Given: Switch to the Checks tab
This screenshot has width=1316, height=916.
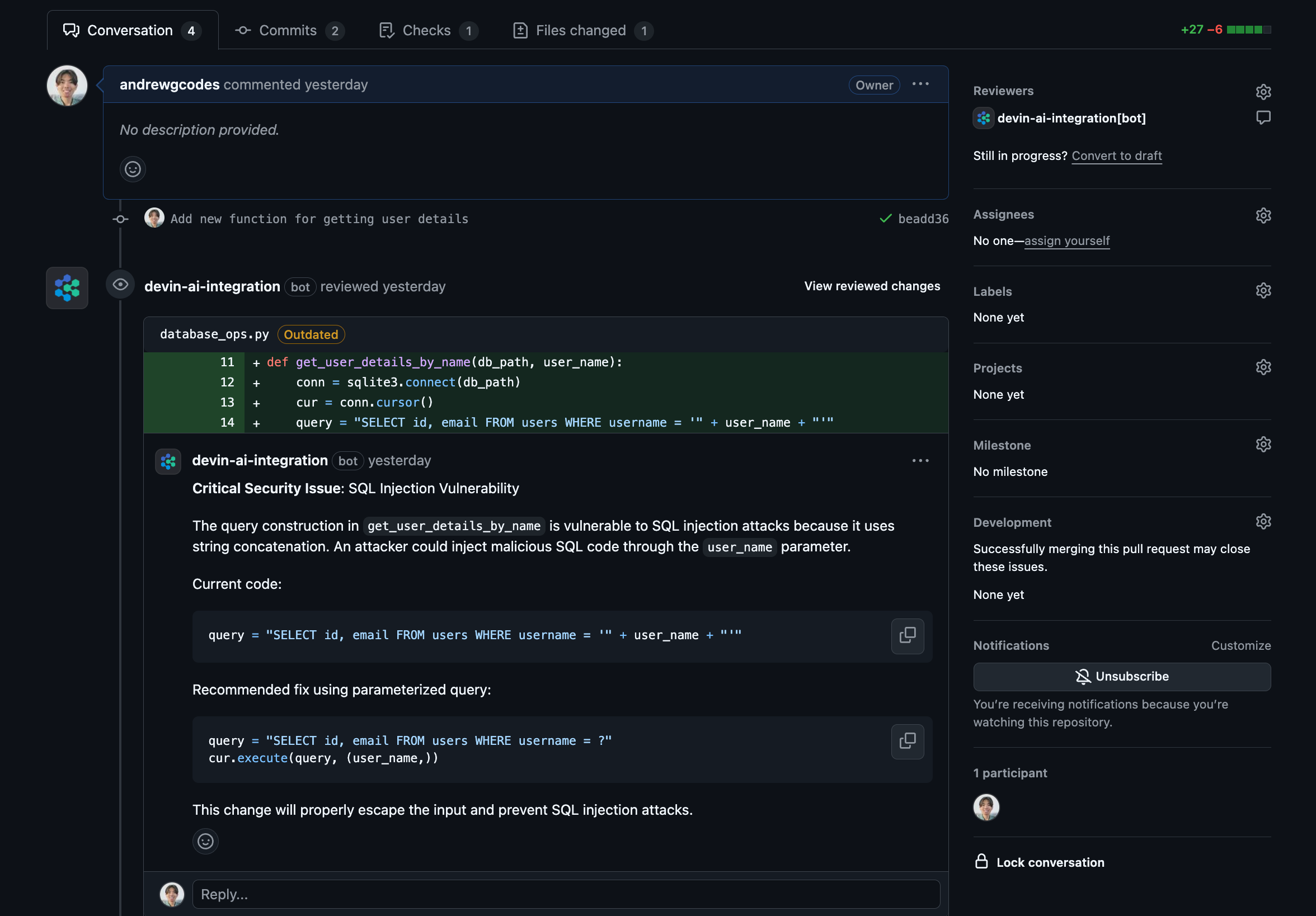Looking at the screenshot, I should [x=427, y=30].
